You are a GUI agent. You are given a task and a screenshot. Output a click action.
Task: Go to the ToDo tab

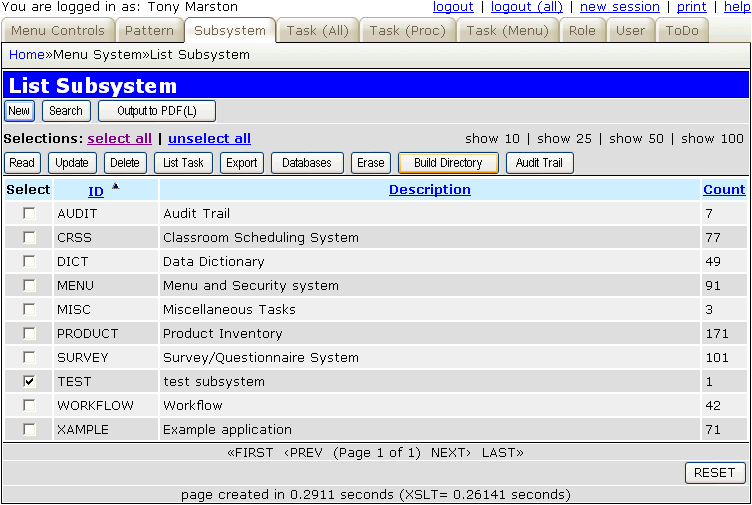point(682,31)
